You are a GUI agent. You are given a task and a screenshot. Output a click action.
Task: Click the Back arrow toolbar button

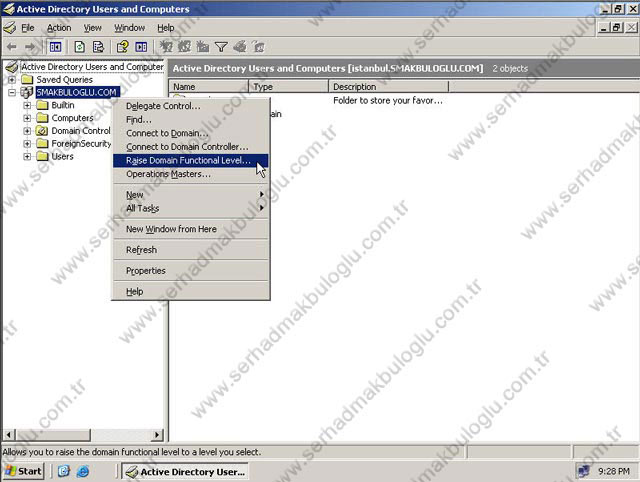pyautogui.click(x=11, y=47)
